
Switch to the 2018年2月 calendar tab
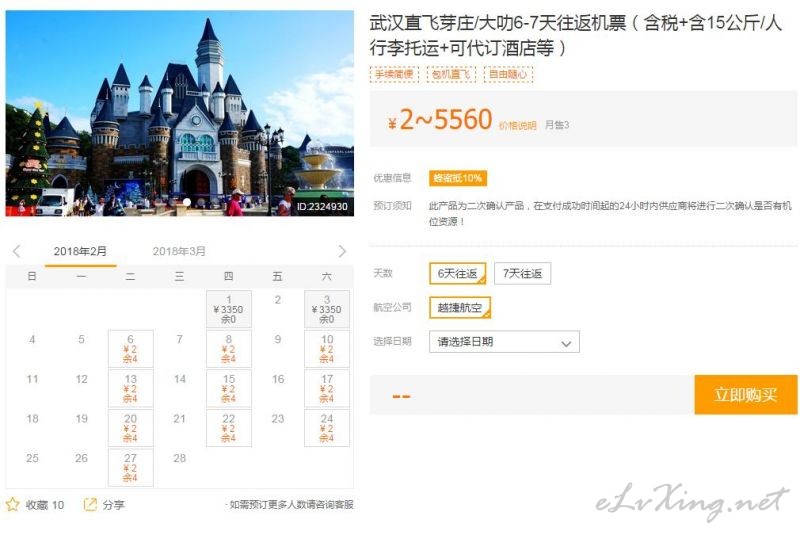(80, 251)
